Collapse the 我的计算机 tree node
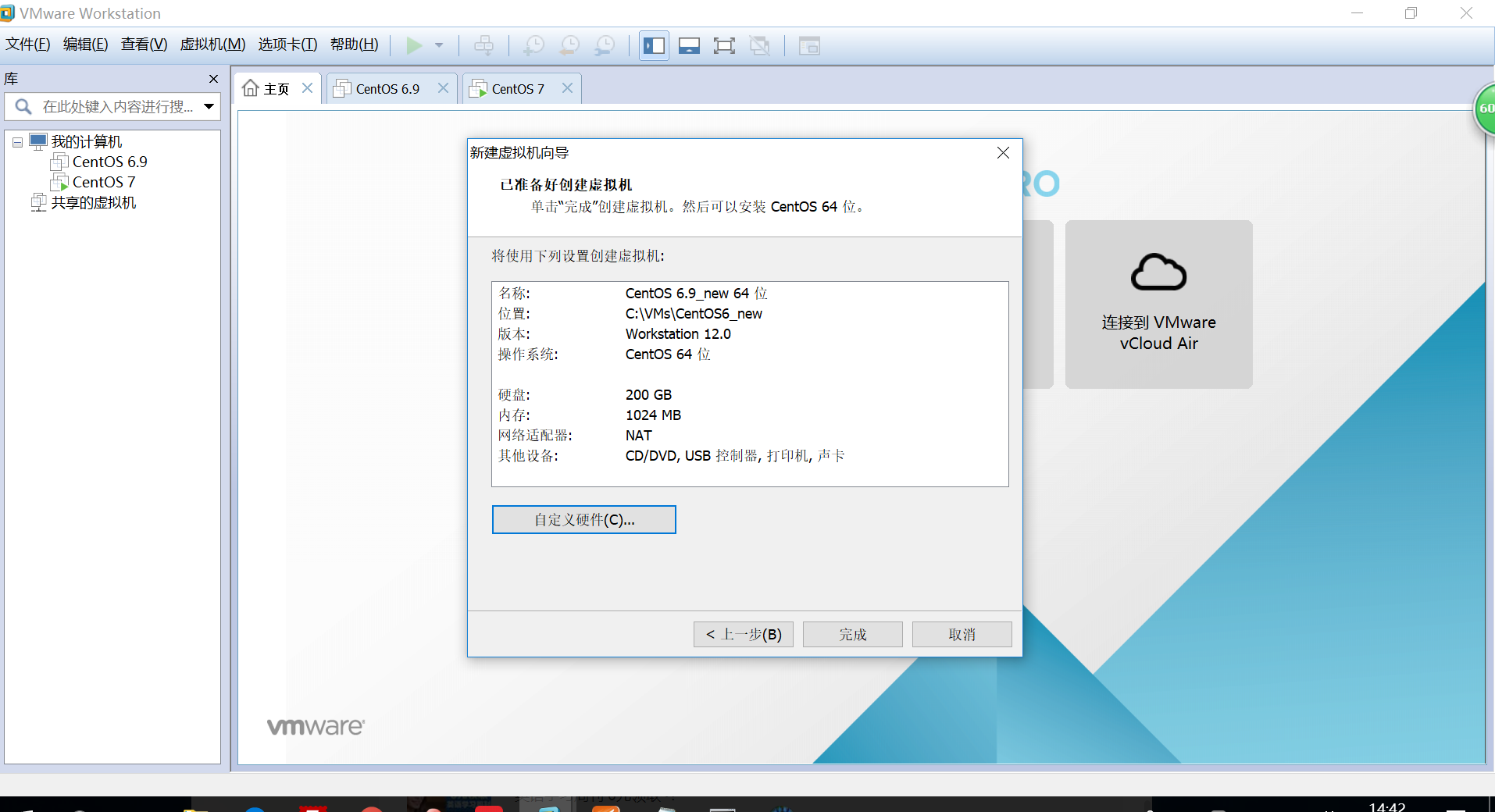The height and width of the screenshot is (812, 1495). click(17, 142)
